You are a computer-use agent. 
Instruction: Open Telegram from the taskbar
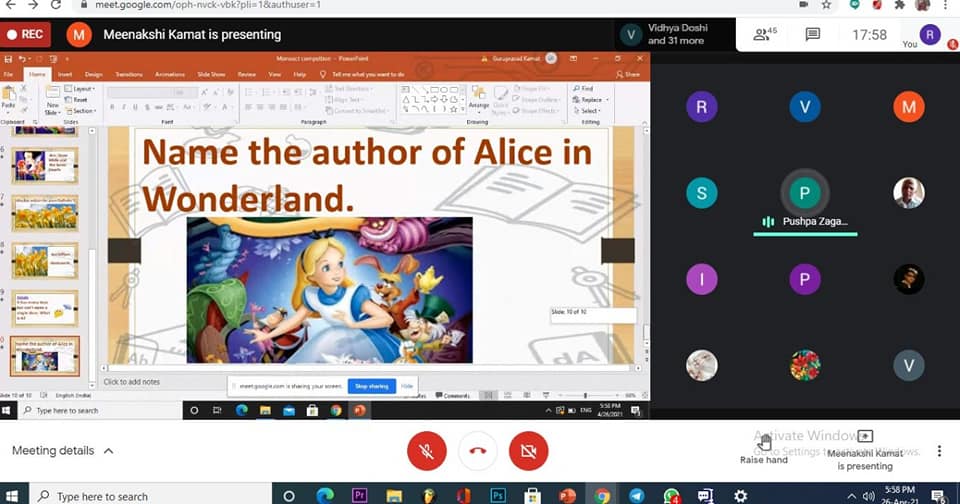tap(637, 495)
